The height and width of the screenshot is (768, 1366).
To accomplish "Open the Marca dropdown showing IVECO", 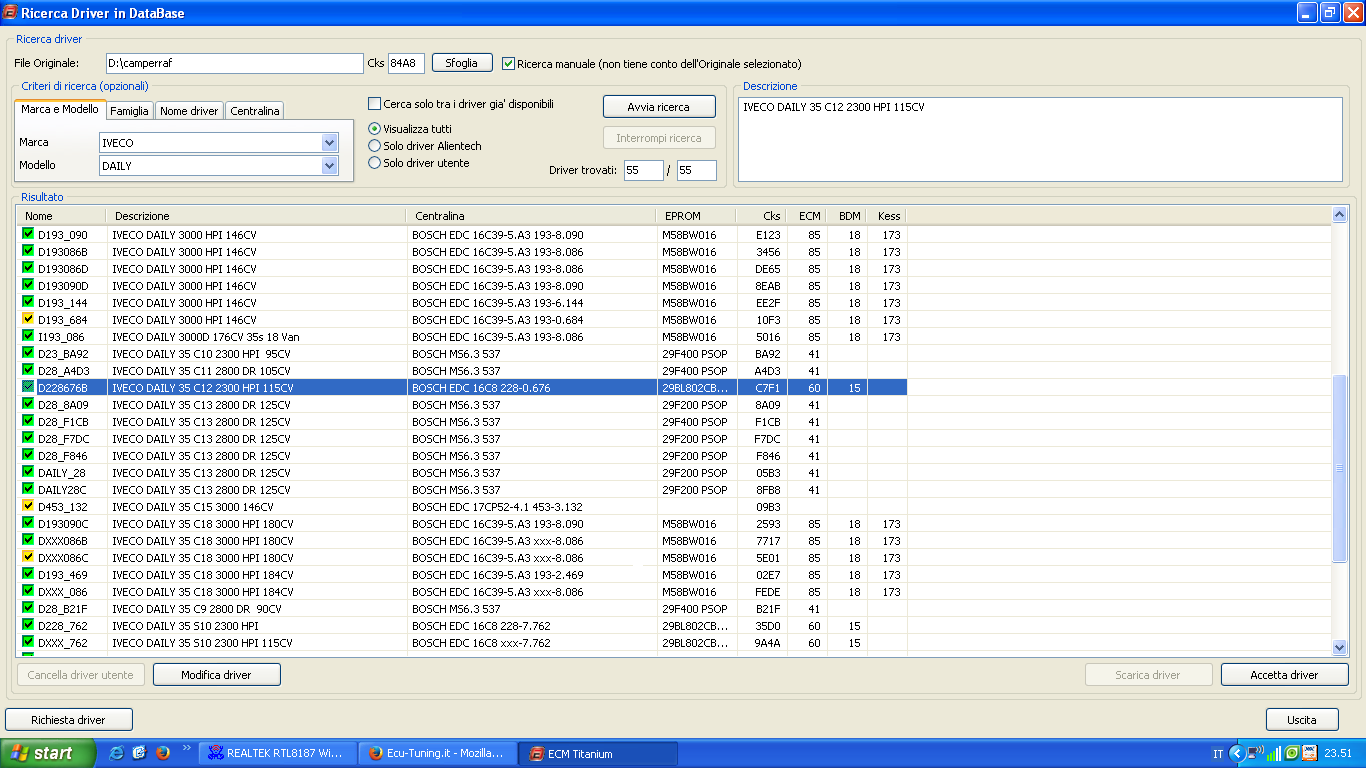I will 330,143.
